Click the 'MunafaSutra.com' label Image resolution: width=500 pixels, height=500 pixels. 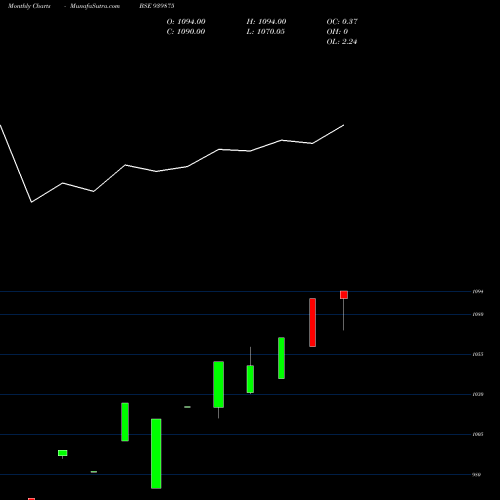pos(95,6)
